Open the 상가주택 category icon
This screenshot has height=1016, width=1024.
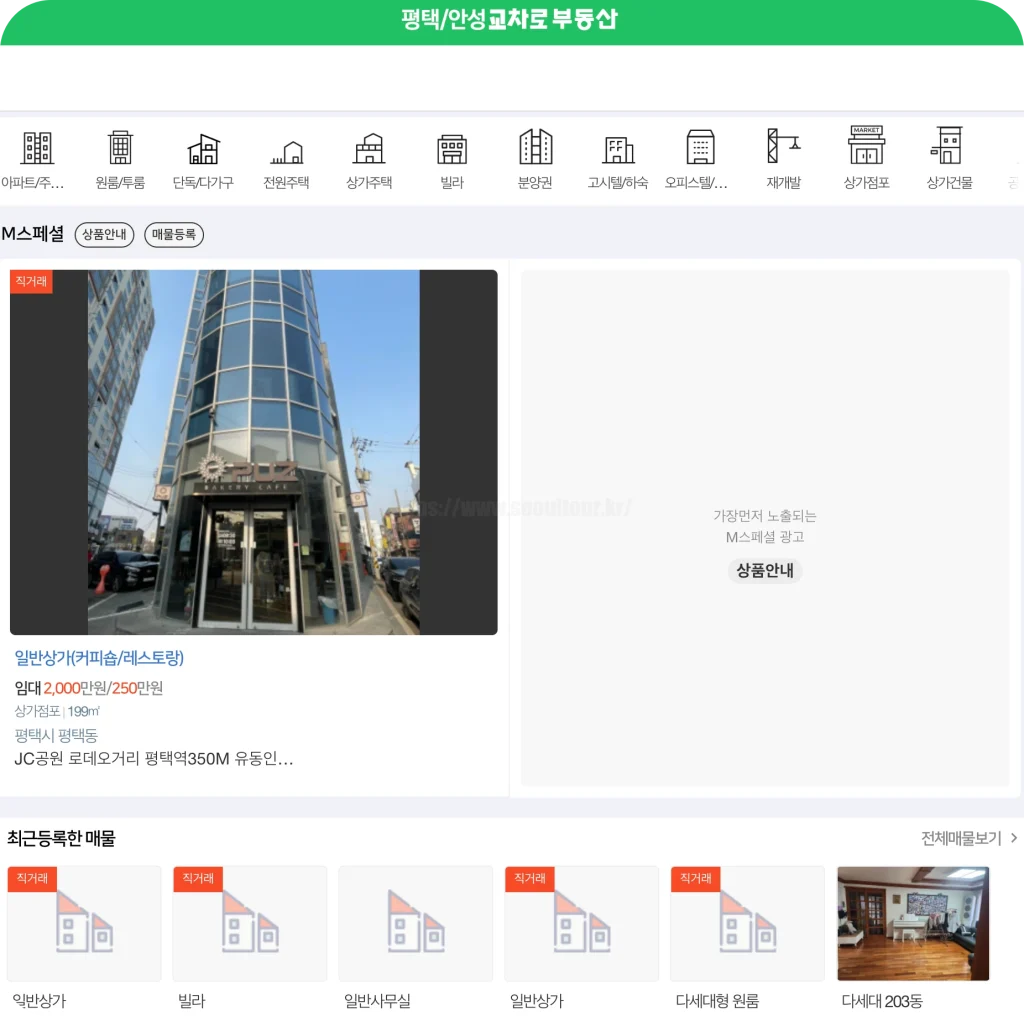369,148
